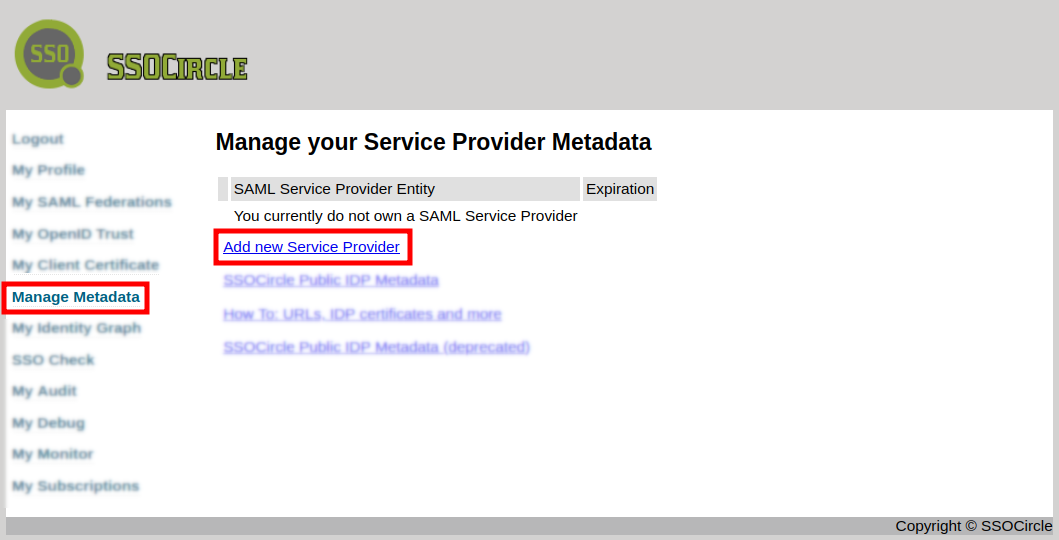Open My Monitor page

pos(52,454)
